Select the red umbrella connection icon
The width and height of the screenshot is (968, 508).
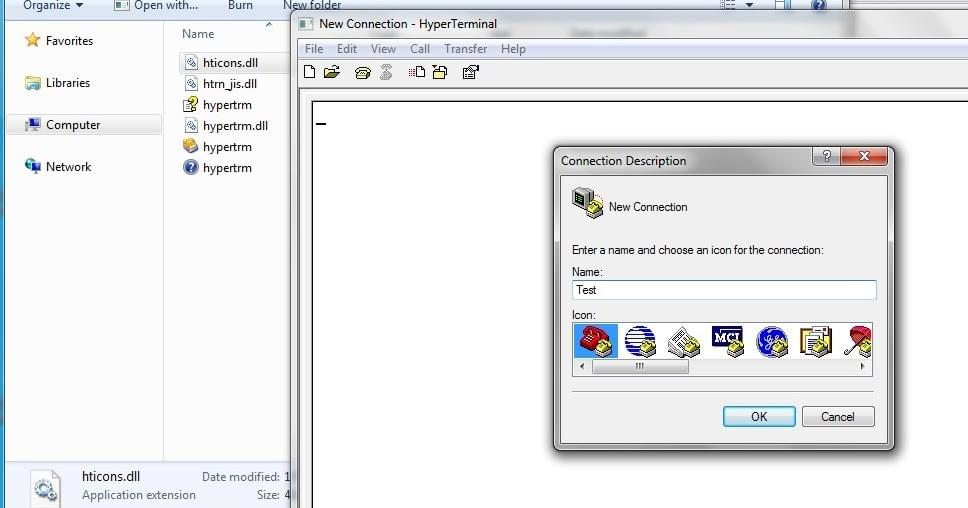coord(857,341)
